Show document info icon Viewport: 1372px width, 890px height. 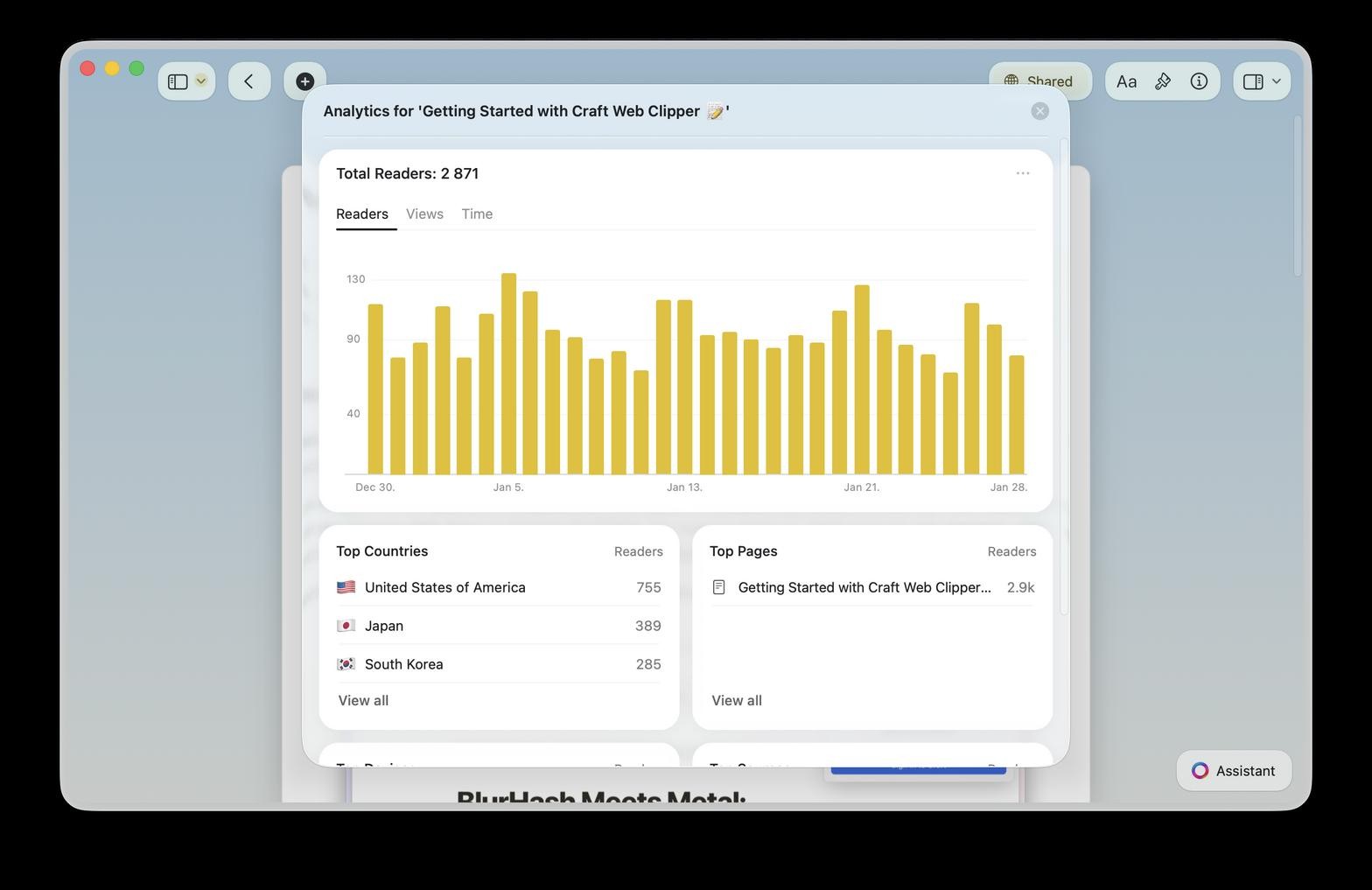pyautogui.click(x=1199, y=81)
